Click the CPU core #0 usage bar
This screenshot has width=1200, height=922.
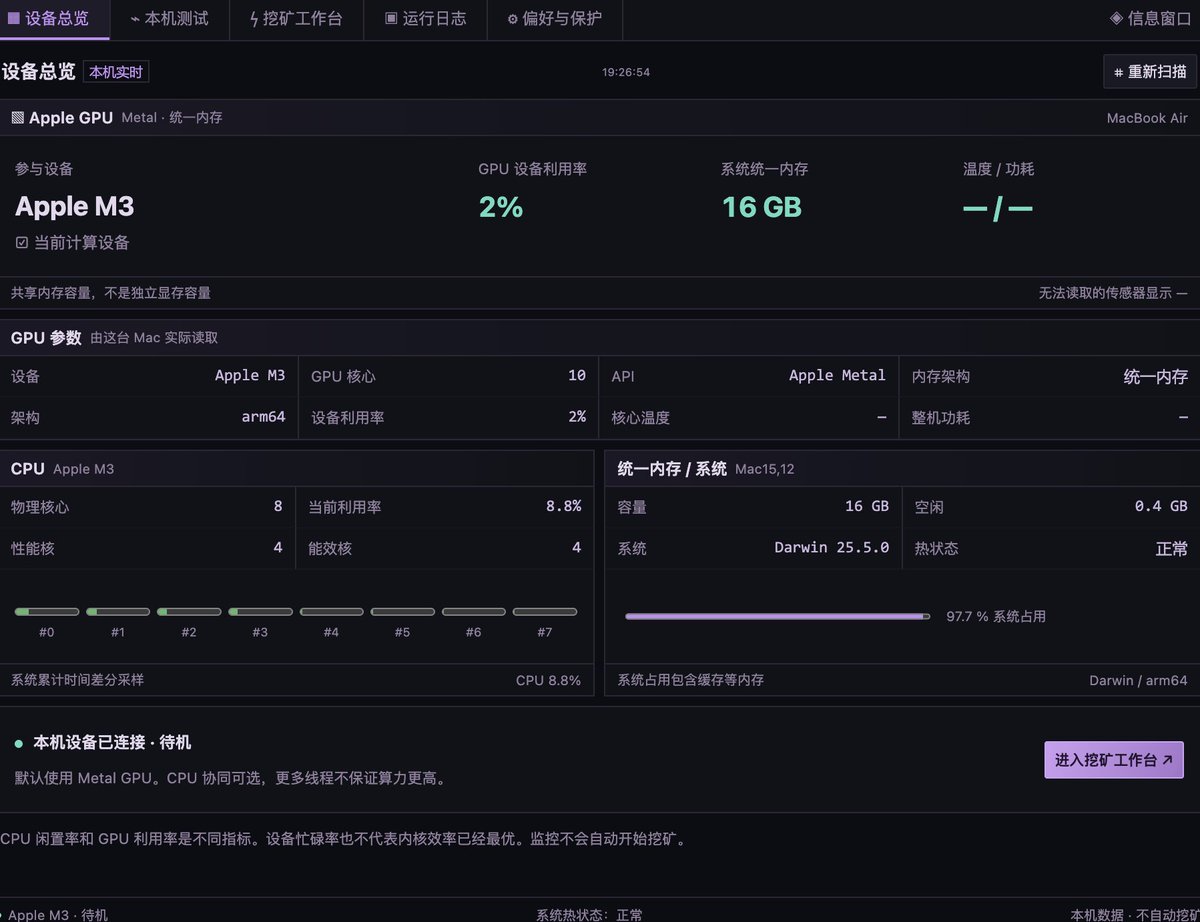pyautogui.click(x=47, y=611)
